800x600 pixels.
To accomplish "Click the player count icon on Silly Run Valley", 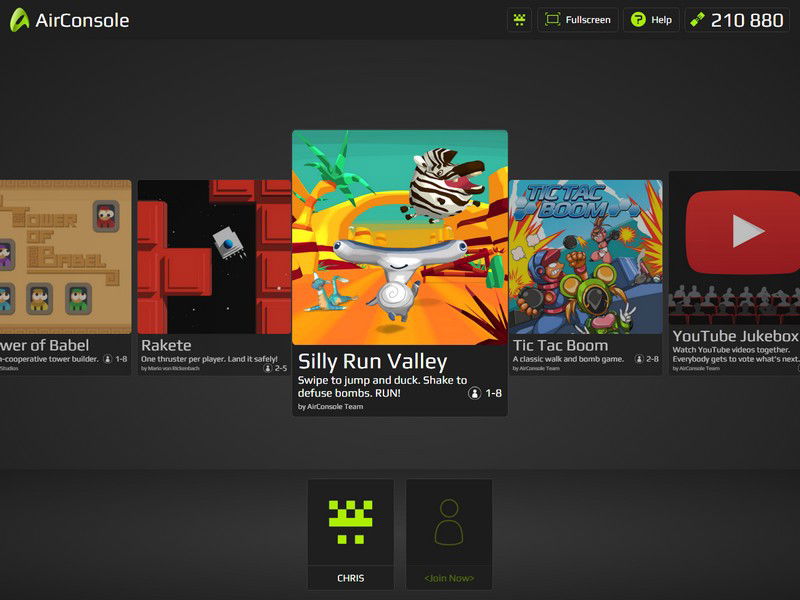I will click(x=474, y=393).
